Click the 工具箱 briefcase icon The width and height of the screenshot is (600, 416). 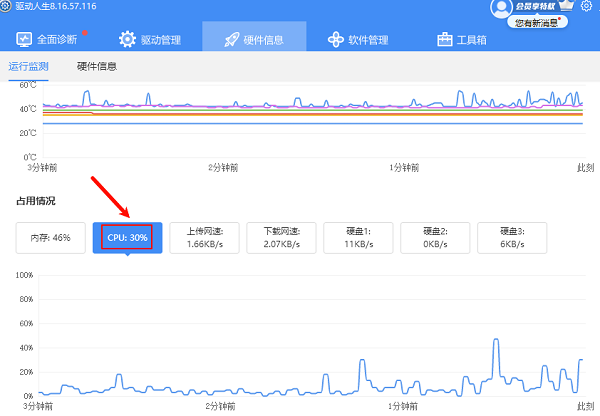[x=445, y=40]
